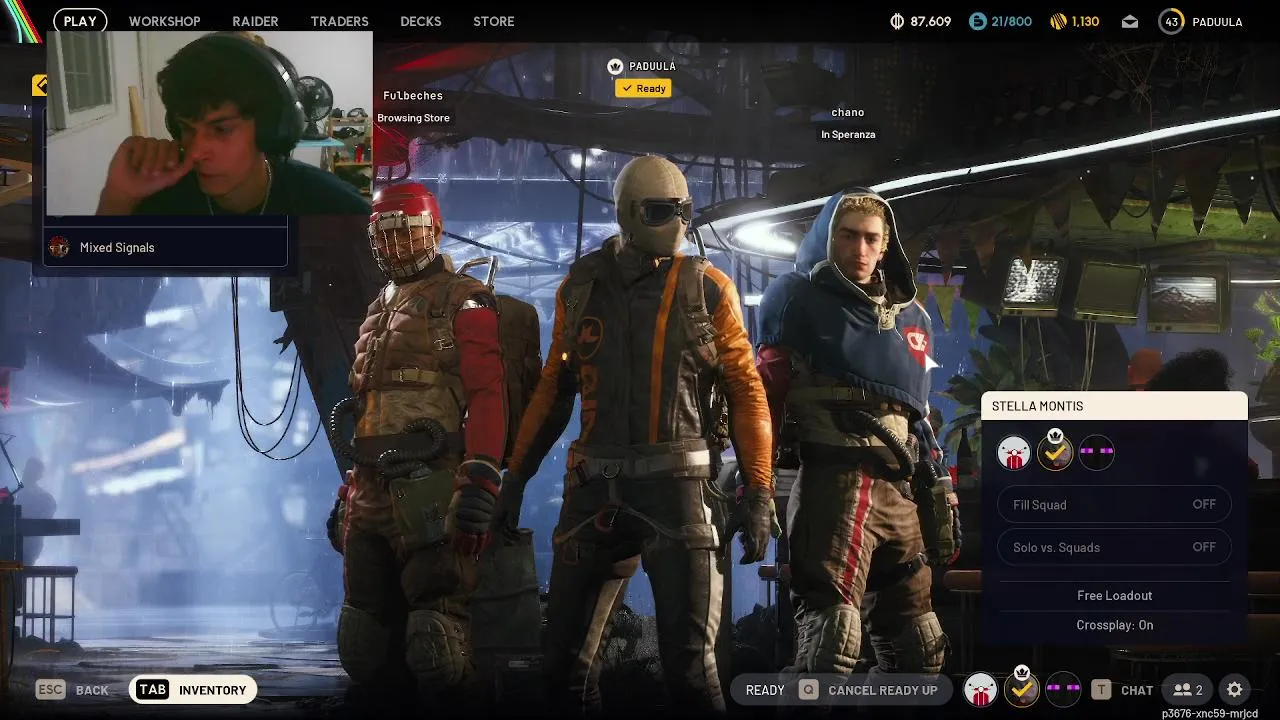The width and height of the screenshot is (1280, 720).
Task: Click the yellow Ready status badge
Action: [642, 88]
